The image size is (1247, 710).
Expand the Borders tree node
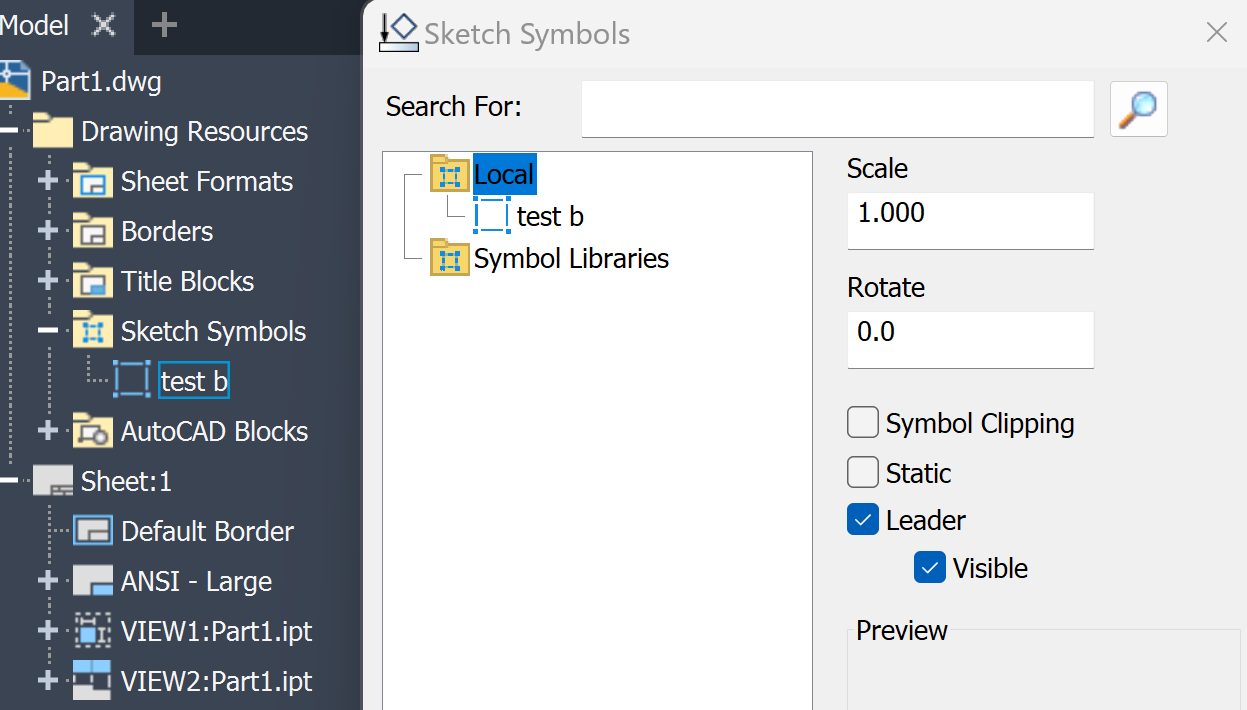pyautogui.click(x=46, y=231)
